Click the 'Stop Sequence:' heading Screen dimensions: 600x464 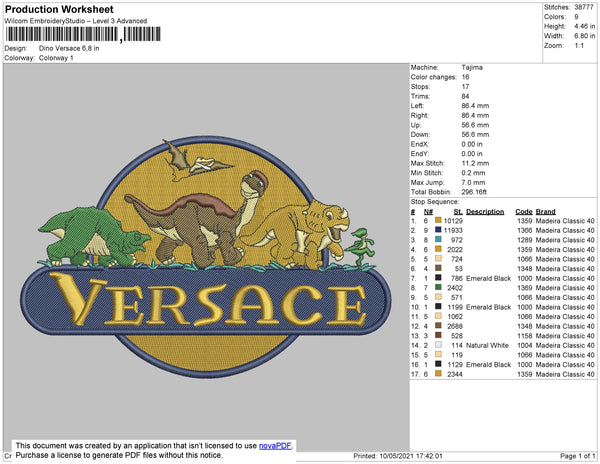tap(435, 202)
